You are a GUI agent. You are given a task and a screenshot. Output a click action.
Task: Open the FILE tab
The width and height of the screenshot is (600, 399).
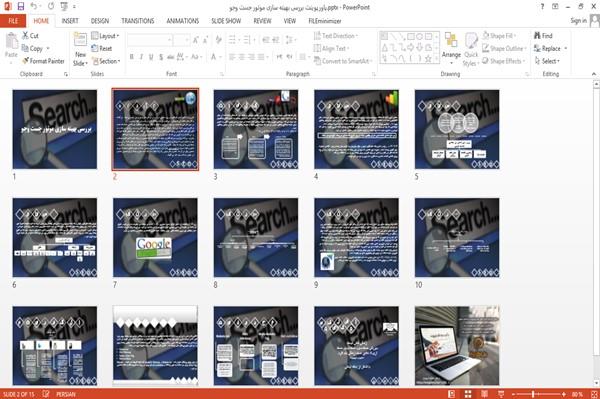[x=13, y=21]
